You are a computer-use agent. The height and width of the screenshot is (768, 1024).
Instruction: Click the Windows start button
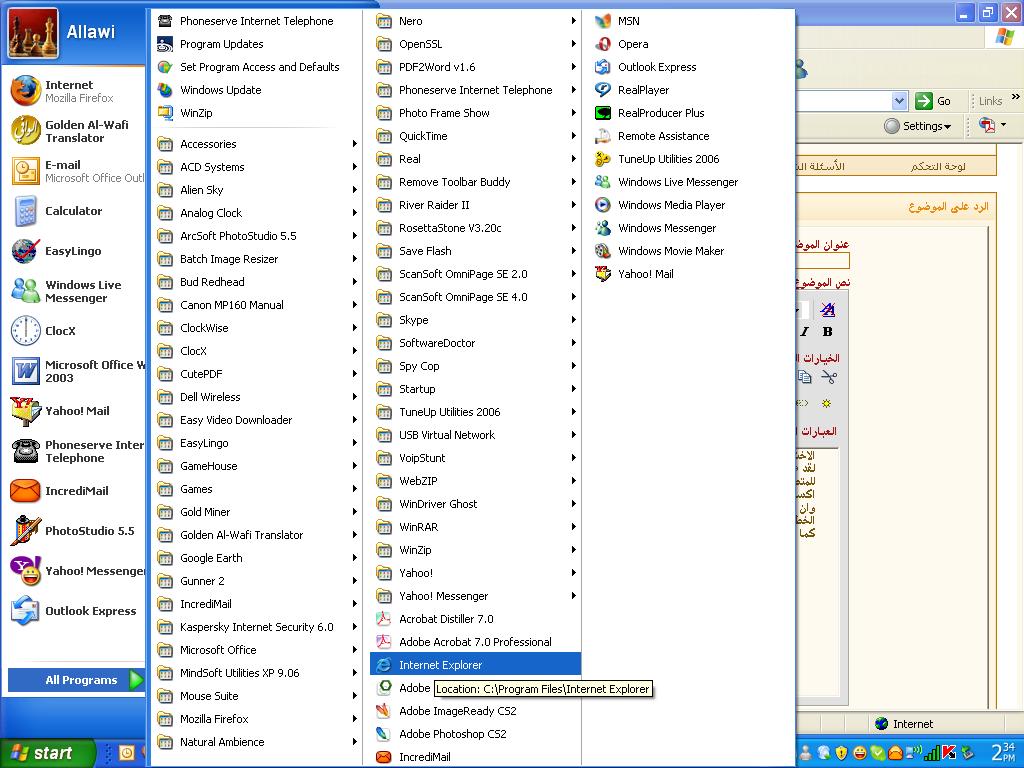click(x=42, y=753)
